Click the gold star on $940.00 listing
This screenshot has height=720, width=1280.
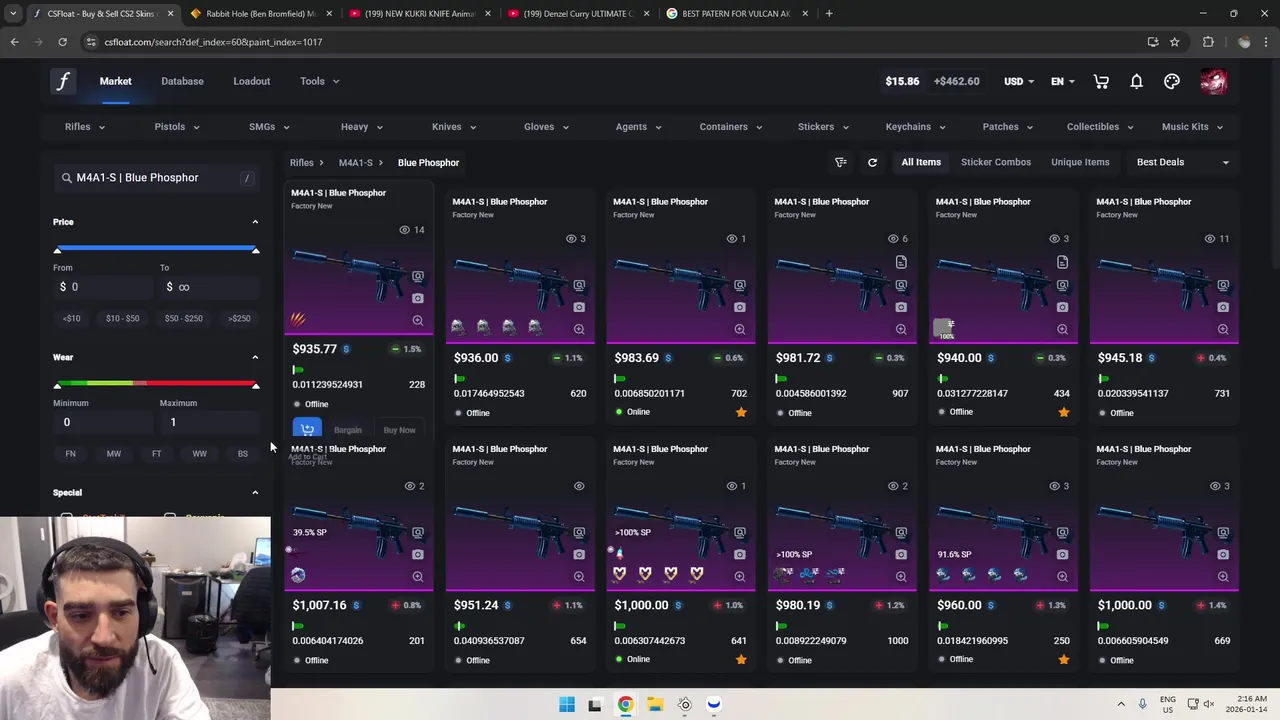(x=1063, y=412)
